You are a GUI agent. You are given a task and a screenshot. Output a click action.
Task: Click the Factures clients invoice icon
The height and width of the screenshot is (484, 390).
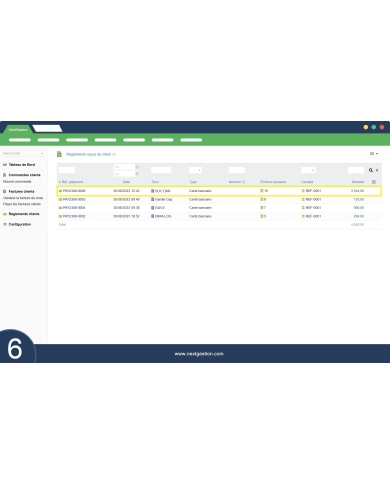pos(5,191)
